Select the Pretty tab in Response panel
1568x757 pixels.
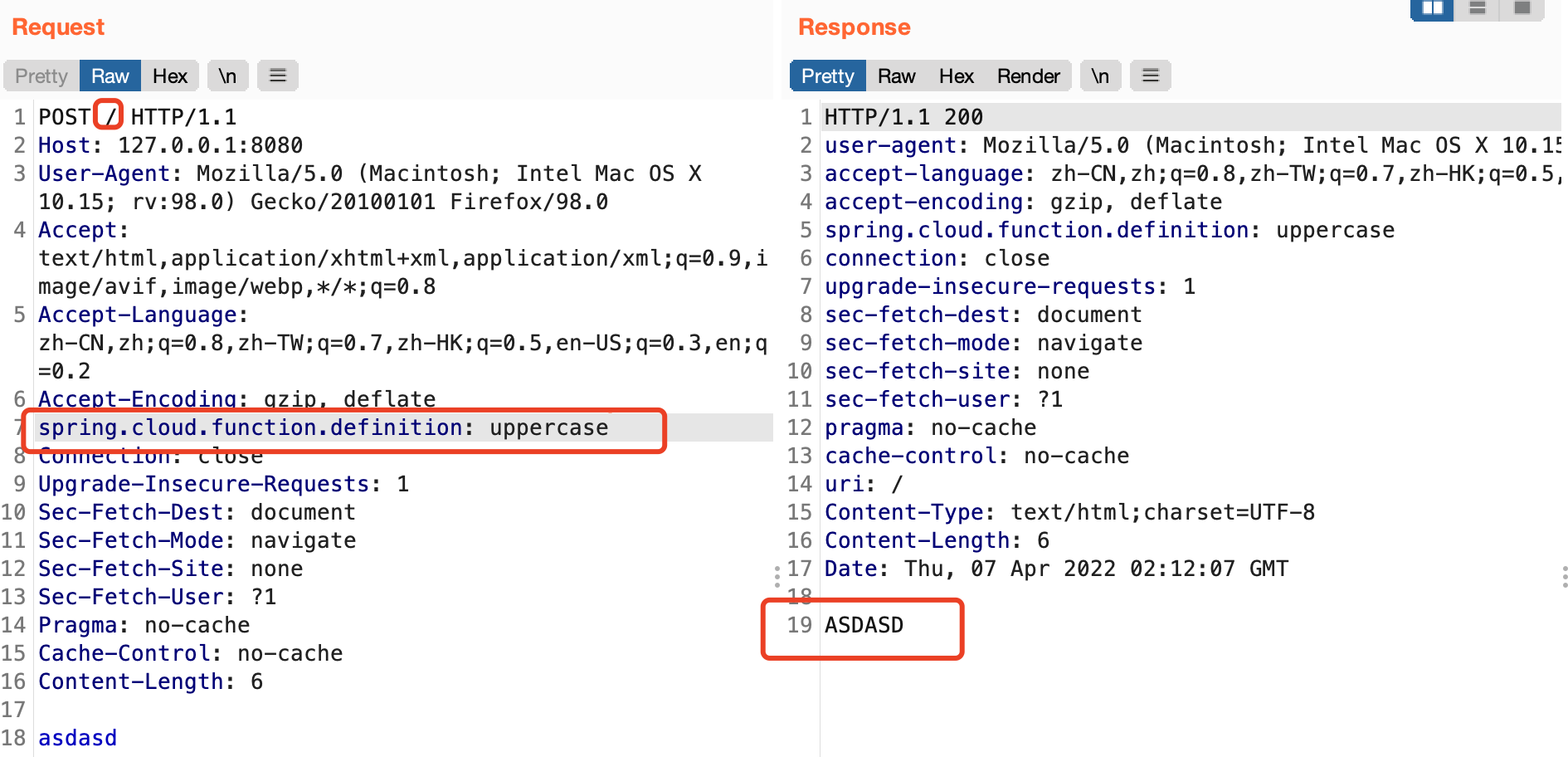828,76
